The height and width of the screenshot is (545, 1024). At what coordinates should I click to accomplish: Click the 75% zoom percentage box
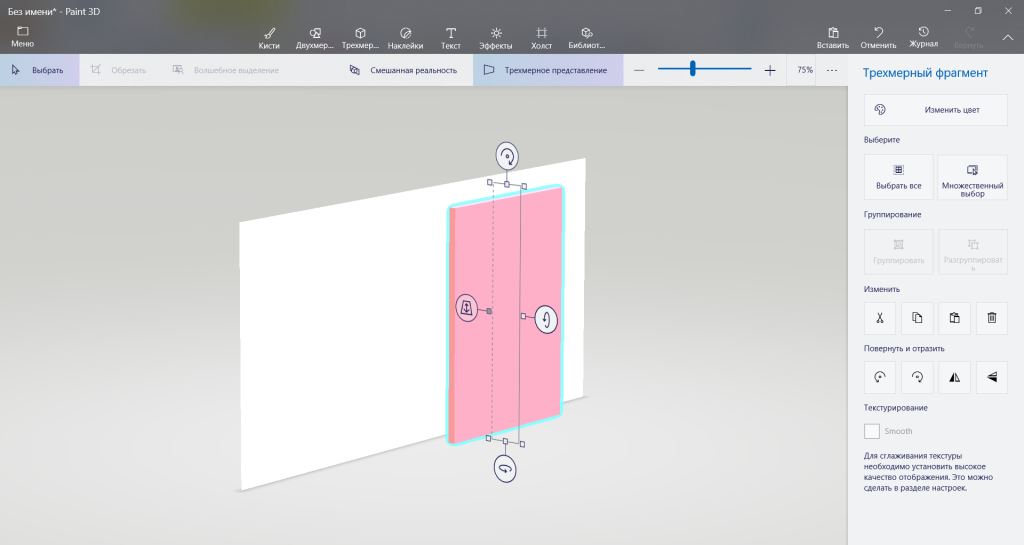click(x=805, y=70)
